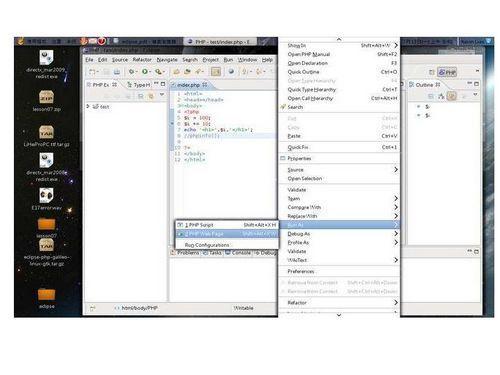The width and height of the screenshot is (500, 375).
Task: Choose Open PHP Manual from context menu
Action: 339,54
